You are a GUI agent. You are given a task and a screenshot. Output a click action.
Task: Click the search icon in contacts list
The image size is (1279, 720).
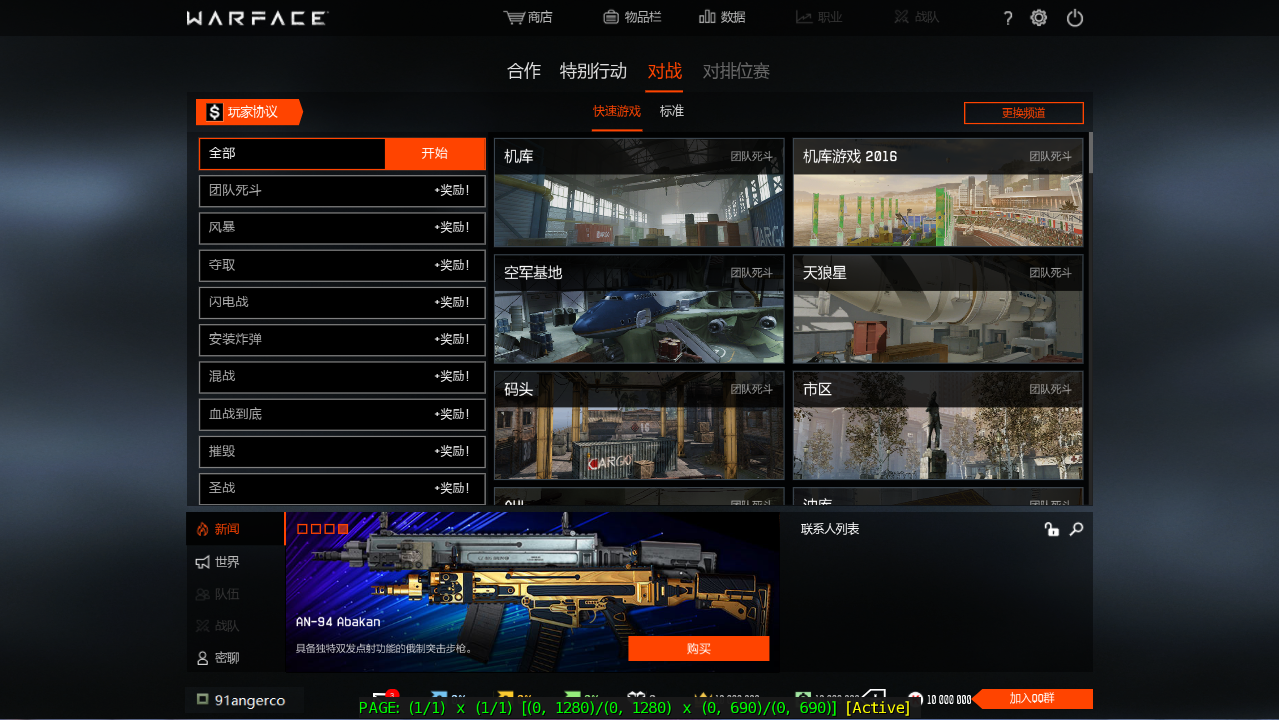pyautogui.click(x=1076, y=529)
